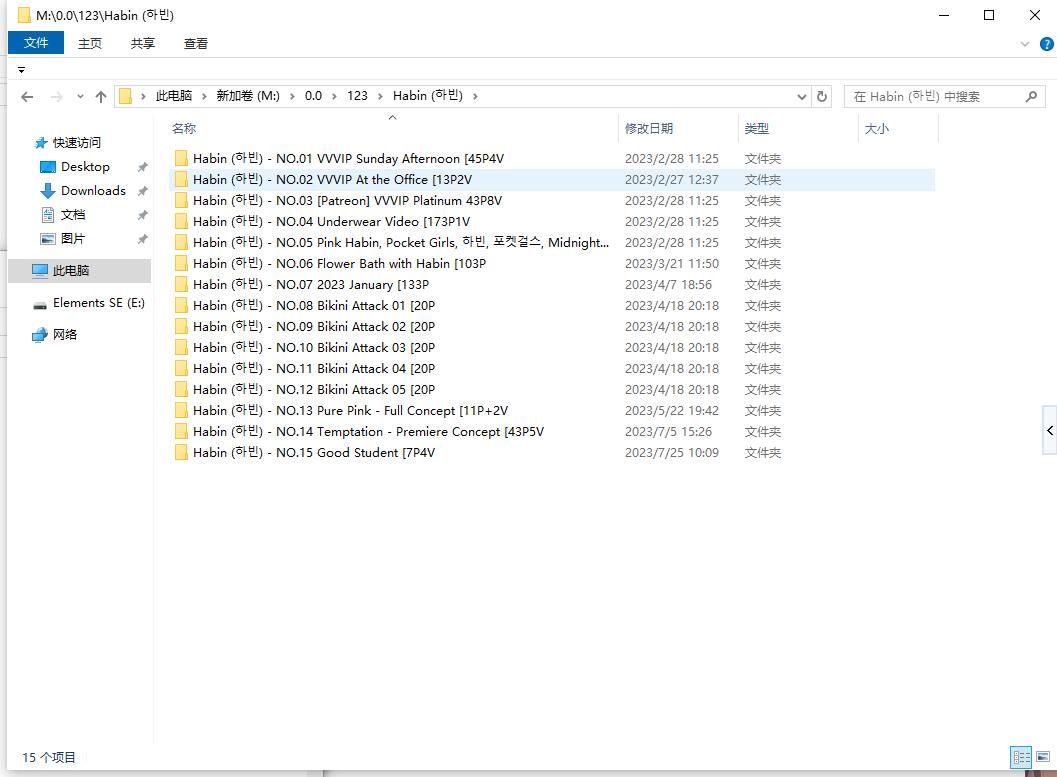Open the 文件 menu tab
The image size is (1057, 777).
tap(36, 42)
